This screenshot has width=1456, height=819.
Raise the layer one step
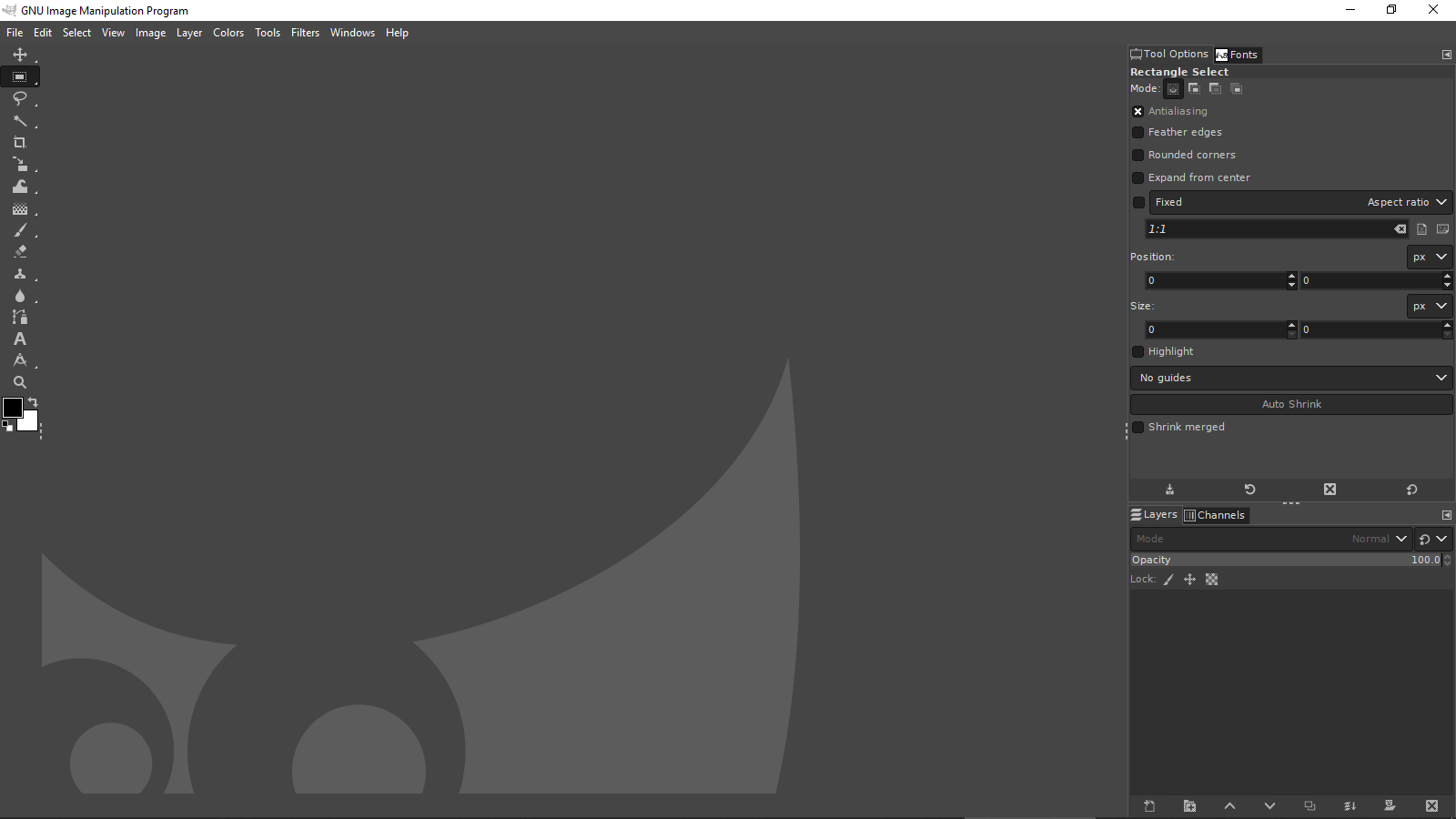coord(1229,806)
